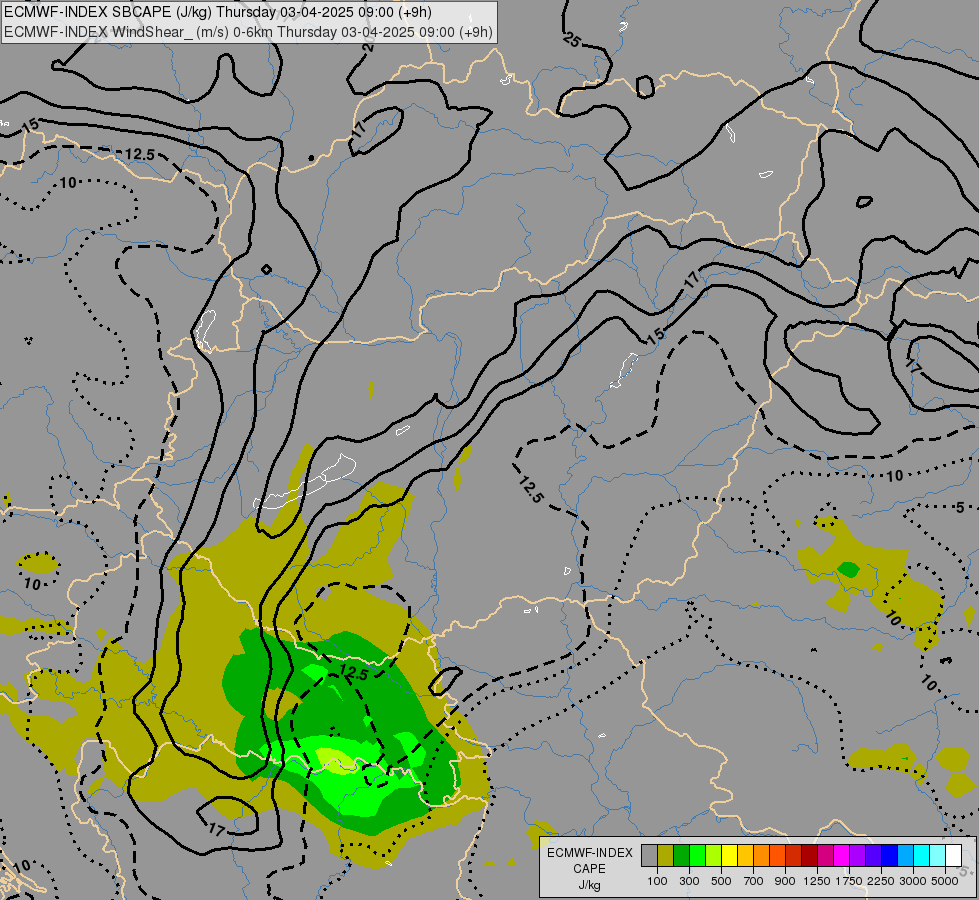The width and height of the screenshot is (979, 900).
Task: Pick the pure blue legend swatch
Action: (890, 856)
